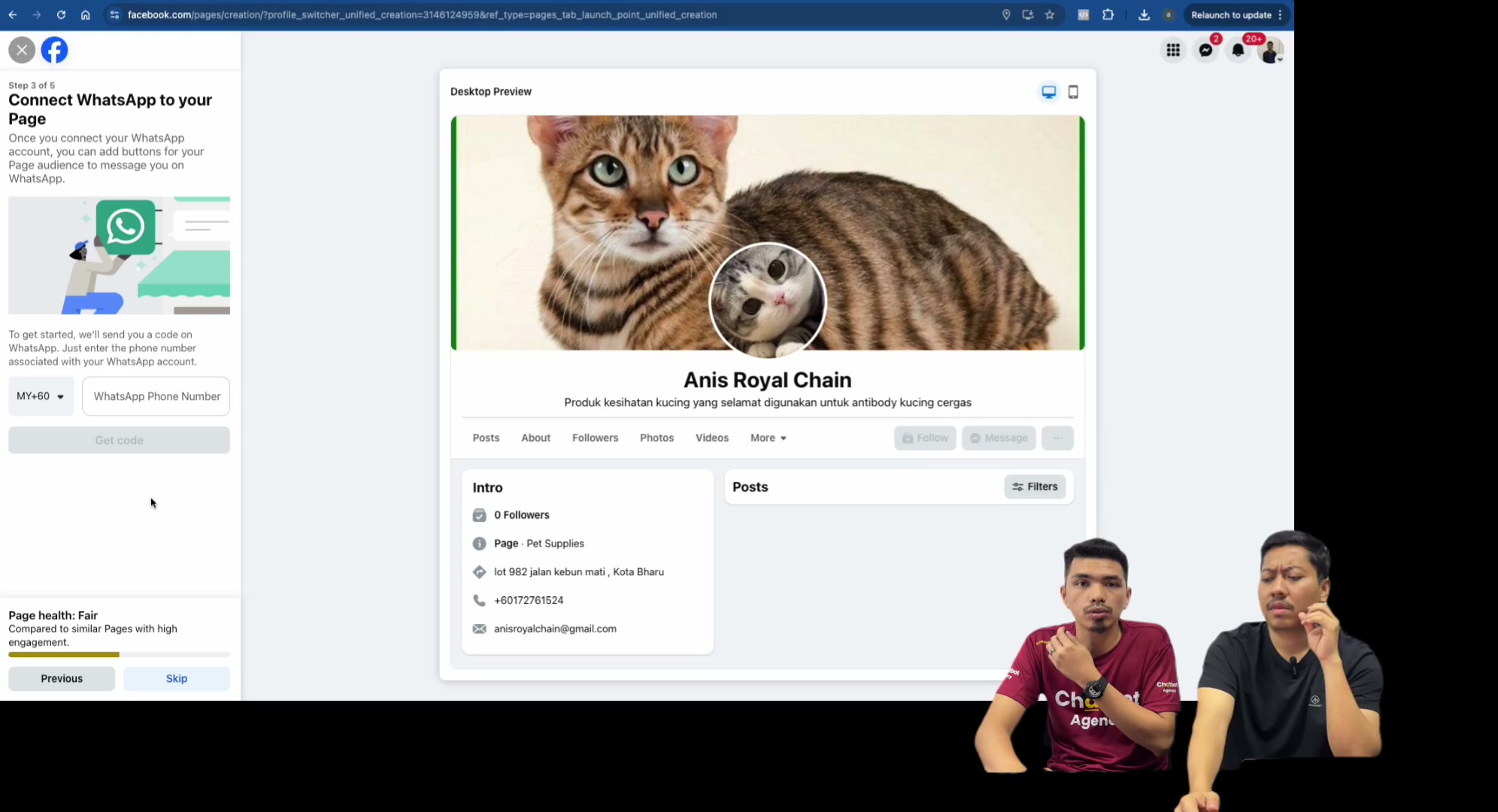Image resolution: width=1498 pixels, height=812 pixels.
Task: Click the three-dots button in preview
Action: click(x=1057, y=438)
